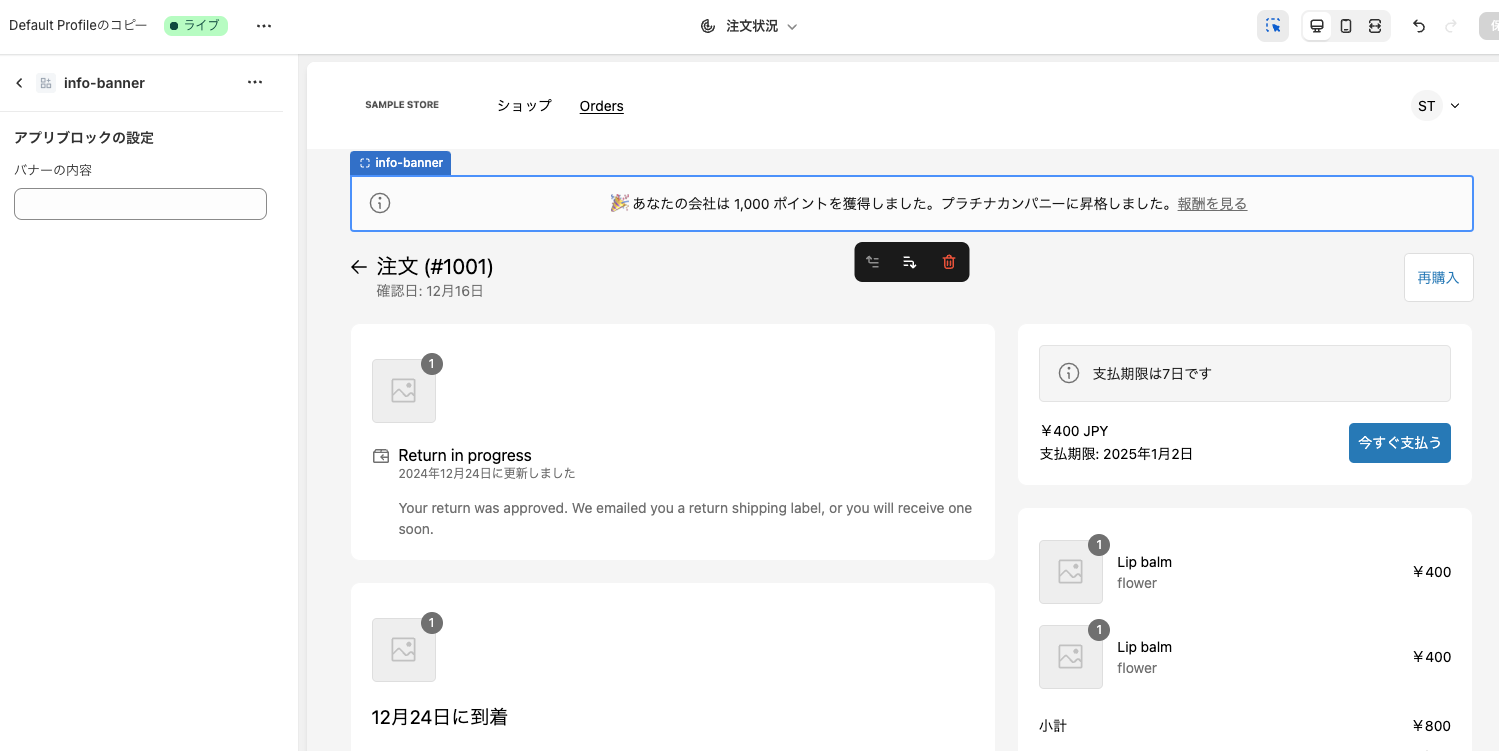The image size is (1499, 751).
Task: Click the 2024年12月24日に更新しました text
Action: (x=487, y=474)
